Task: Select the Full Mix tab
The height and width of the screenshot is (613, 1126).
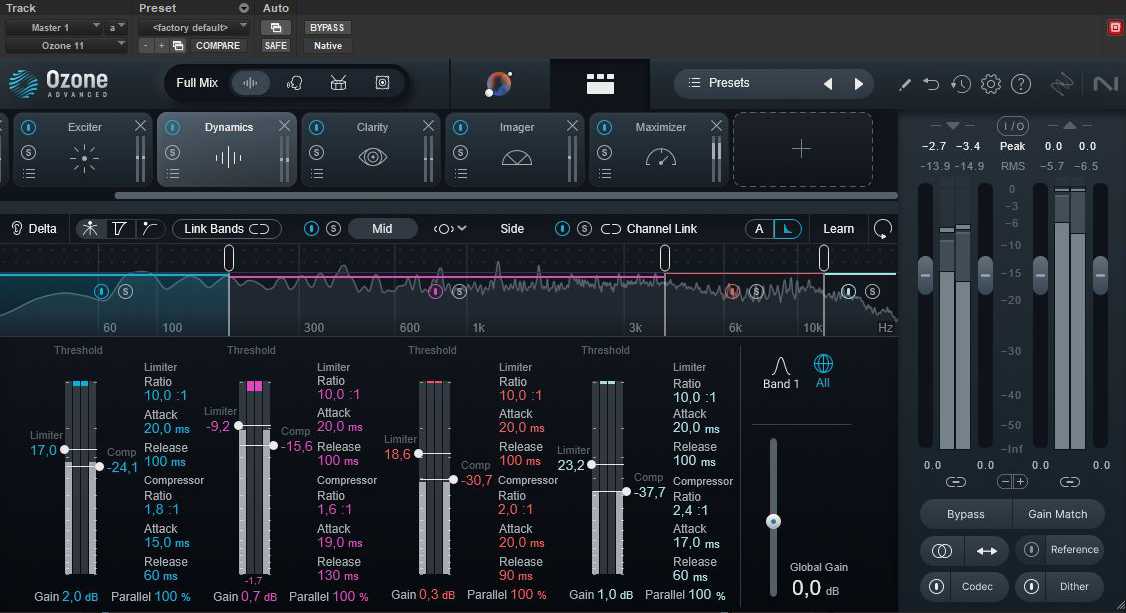Action: pos(197,83)
